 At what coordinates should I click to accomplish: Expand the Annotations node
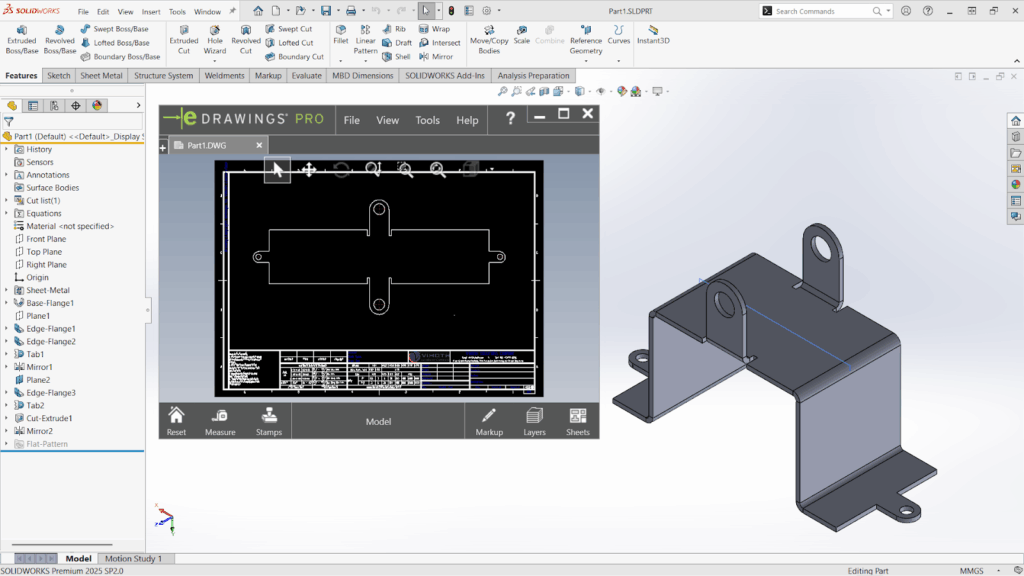[x=7, y=174]
